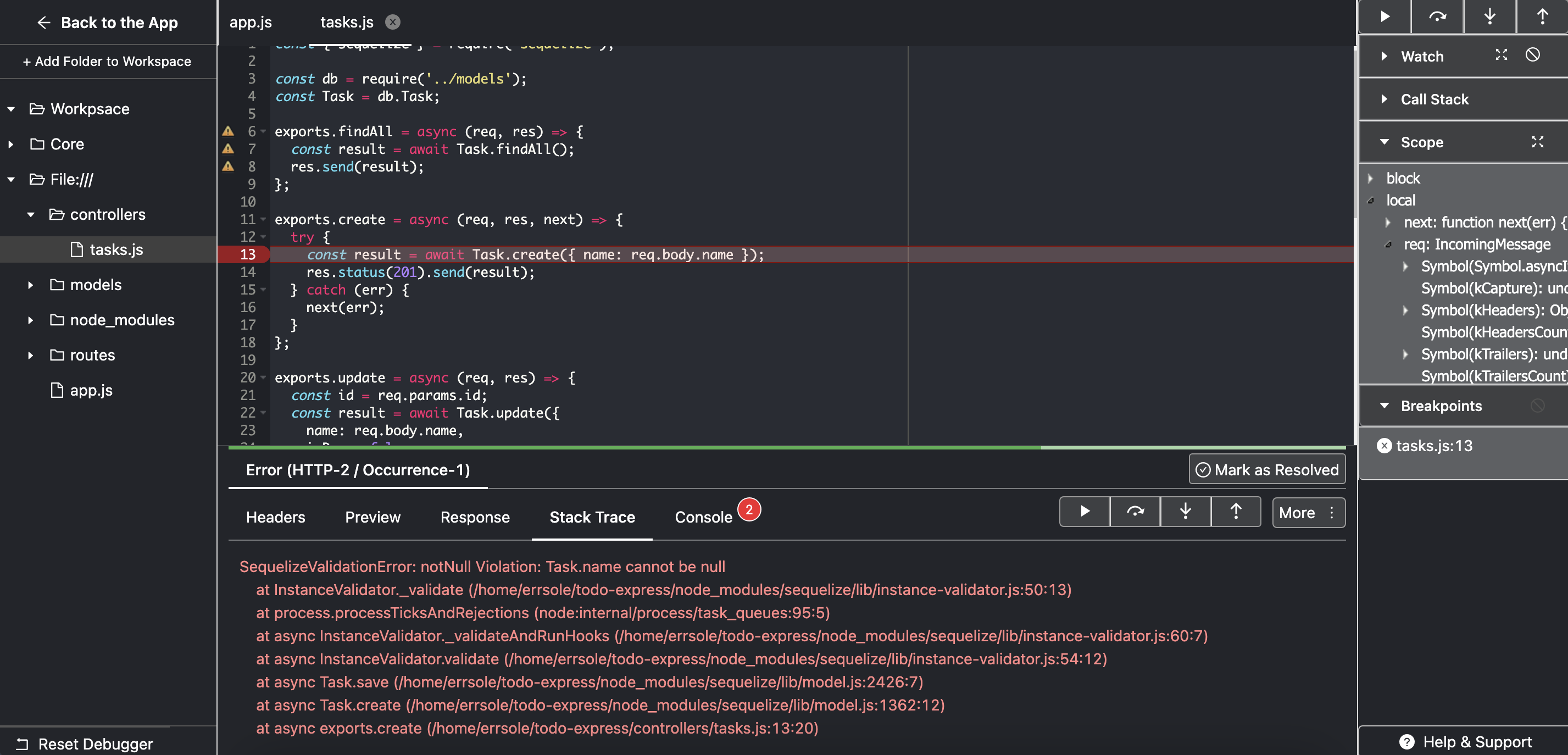Select tasks.js in file tree
This screenshot has width=1568, height=755.
[108, 249]
